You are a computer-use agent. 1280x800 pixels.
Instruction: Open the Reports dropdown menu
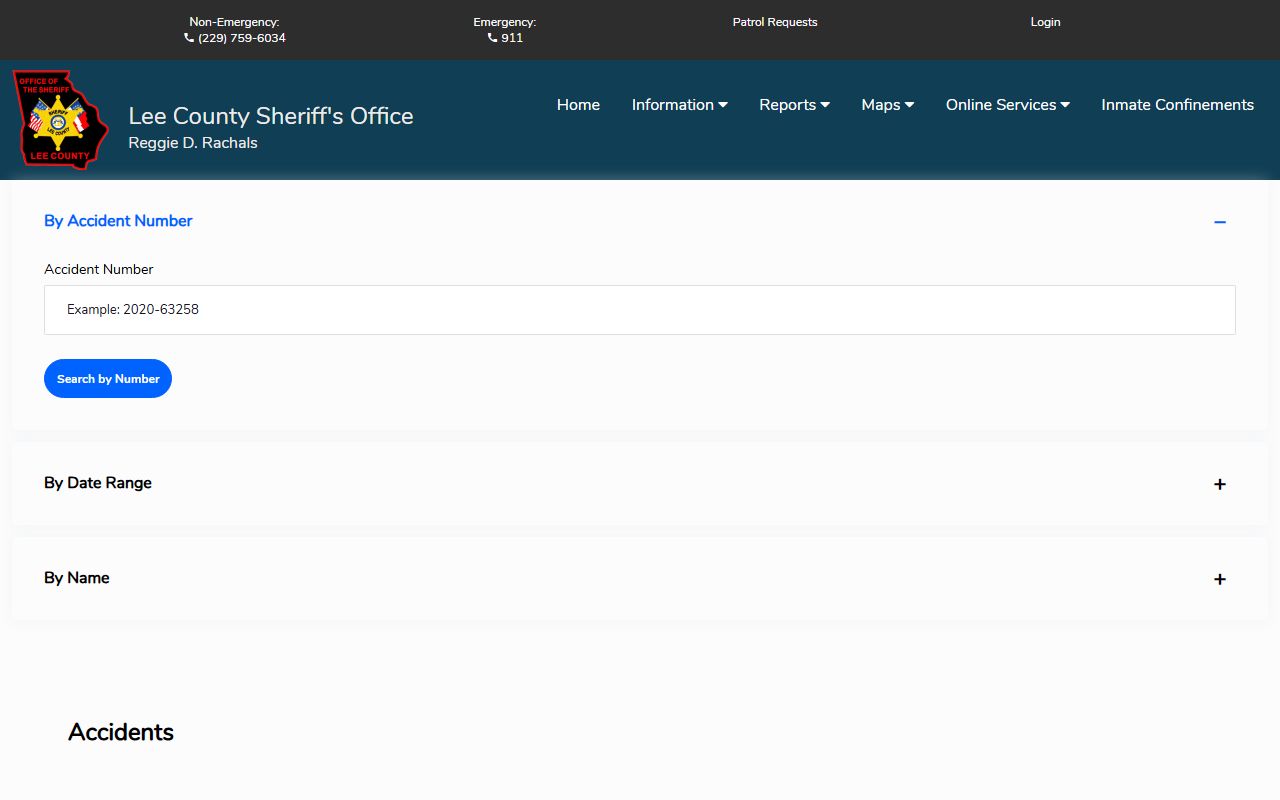click(795, 105)
